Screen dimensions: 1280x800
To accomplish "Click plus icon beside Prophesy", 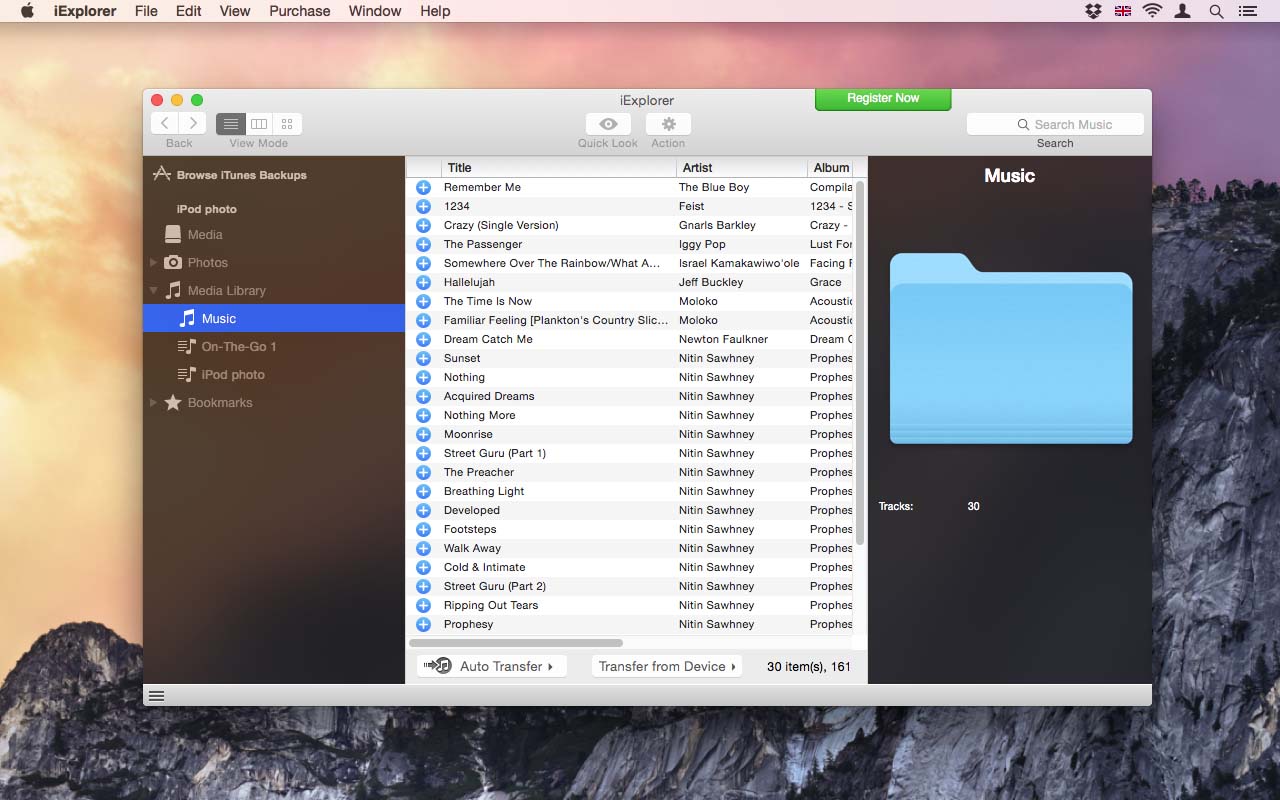I will [423, 624].
